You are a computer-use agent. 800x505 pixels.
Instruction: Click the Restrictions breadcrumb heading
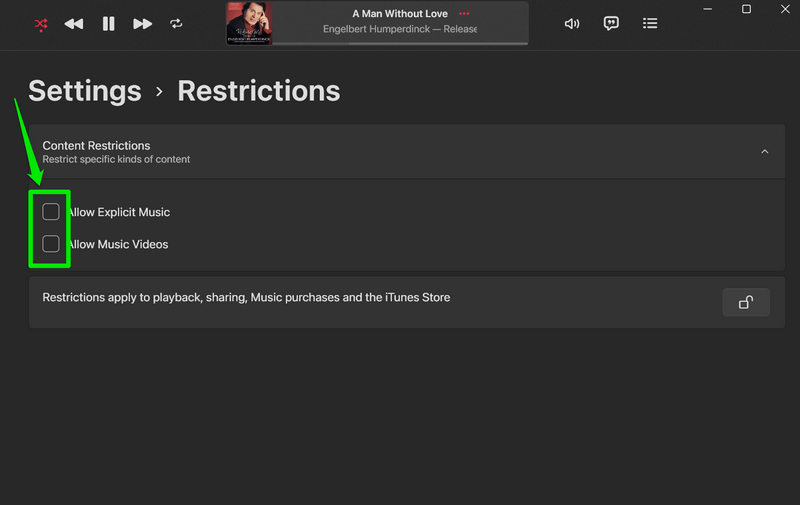coord(259,91)
